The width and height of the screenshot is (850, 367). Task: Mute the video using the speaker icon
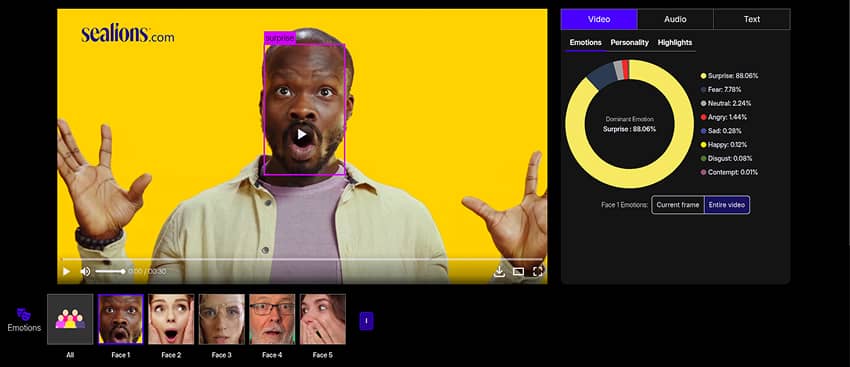pyautogui.click(x=85, y=271)
